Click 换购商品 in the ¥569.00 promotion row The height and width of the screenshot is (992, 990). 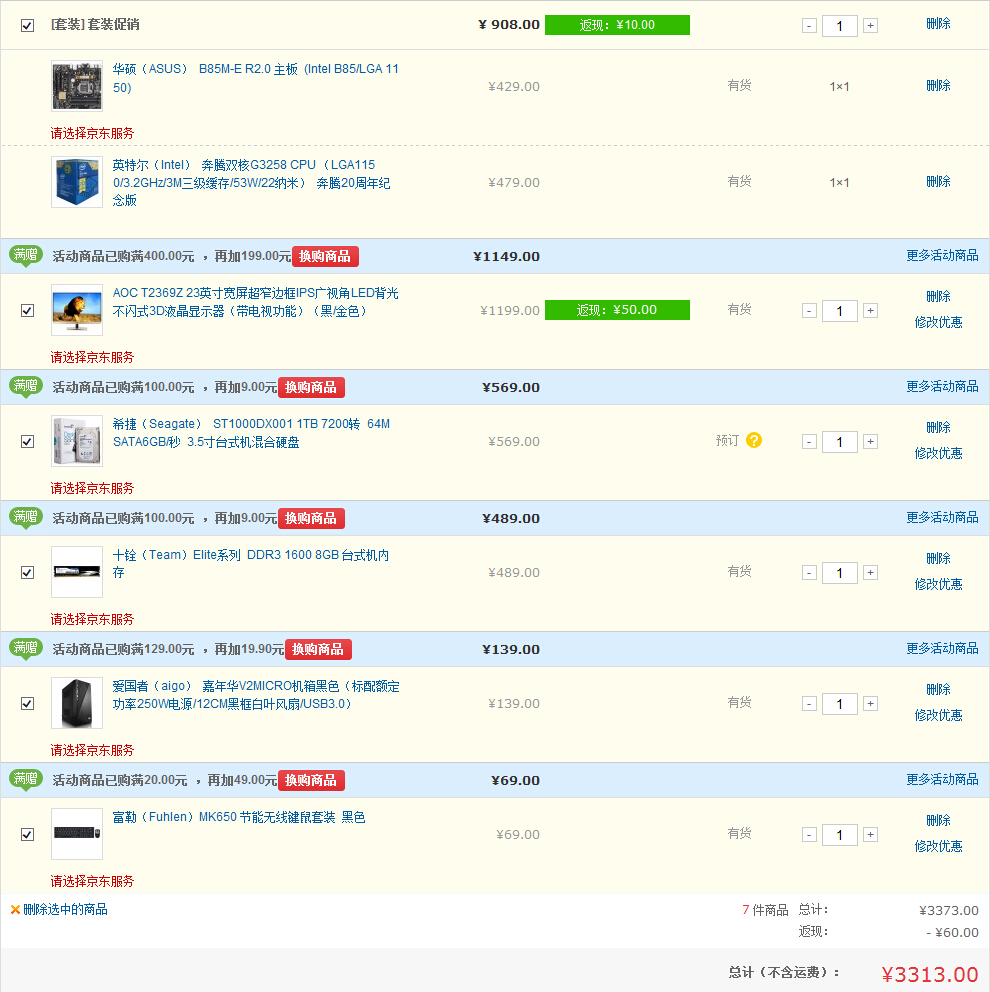(311, 387)
